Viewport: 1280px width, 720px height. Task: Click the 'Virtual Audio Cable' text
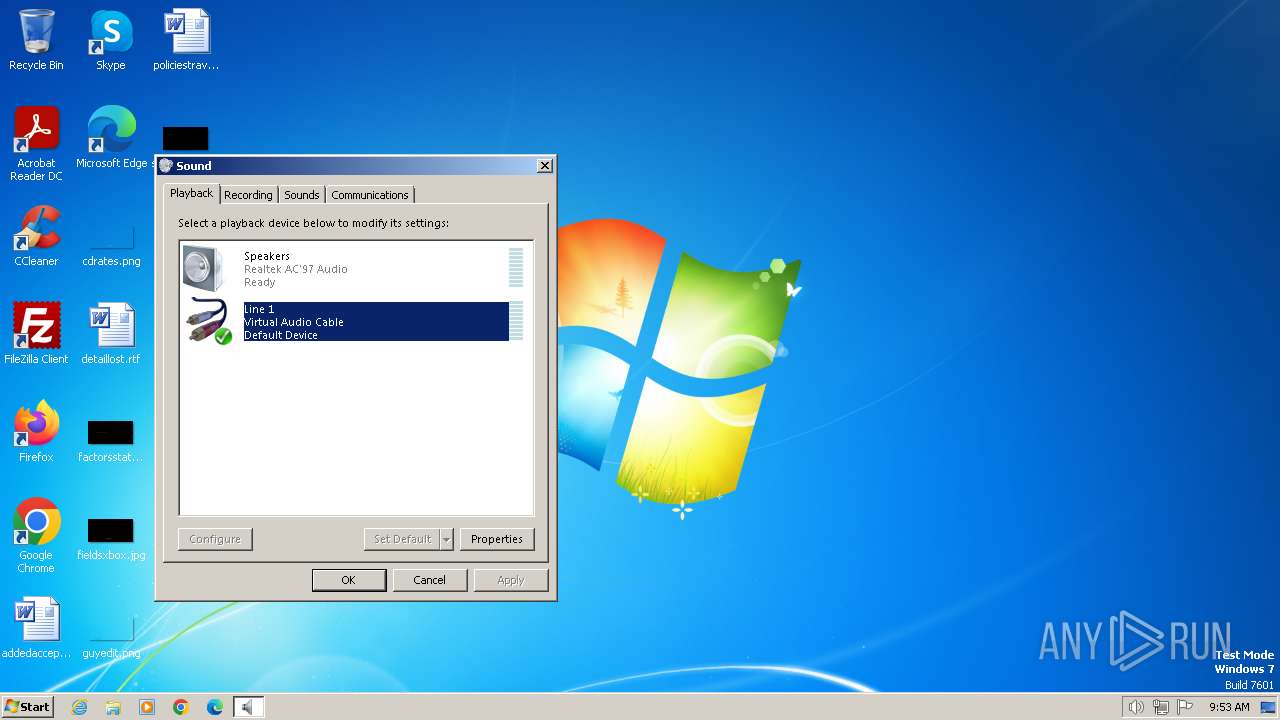[294, 322]
